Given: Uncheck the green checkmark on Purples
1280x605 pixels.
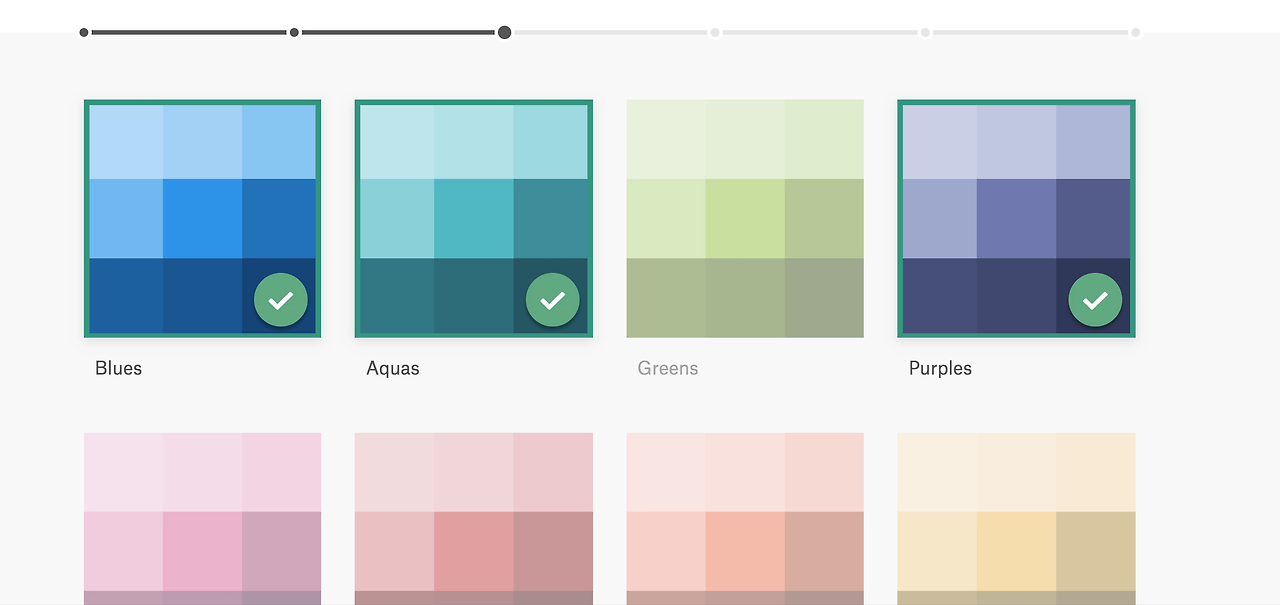Looking at the screenshot, I should click(x=1095, y=300).
